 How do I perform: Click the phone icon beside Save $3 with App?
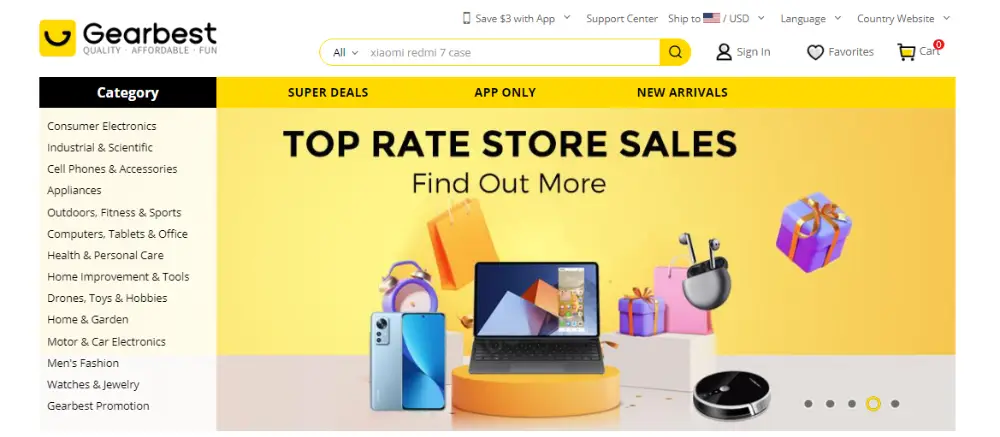[466, 18]
